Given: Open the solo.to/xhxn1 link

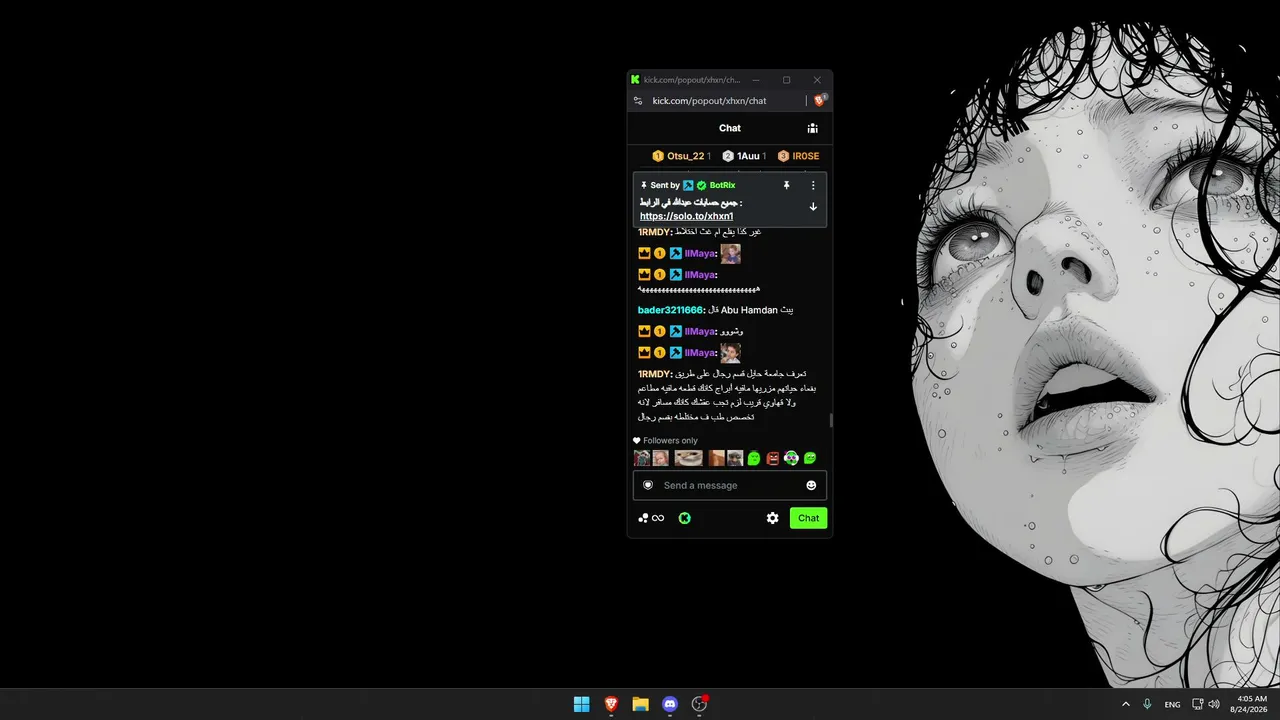Looking at the screenshot, I should point(687,216).
